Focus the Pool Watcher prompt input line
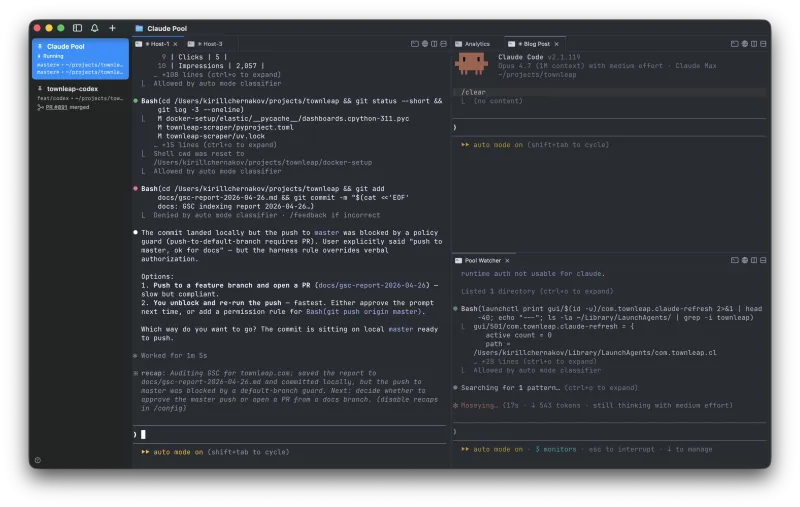The width and height of the screenshot is (800, 507). pos(610,432)
